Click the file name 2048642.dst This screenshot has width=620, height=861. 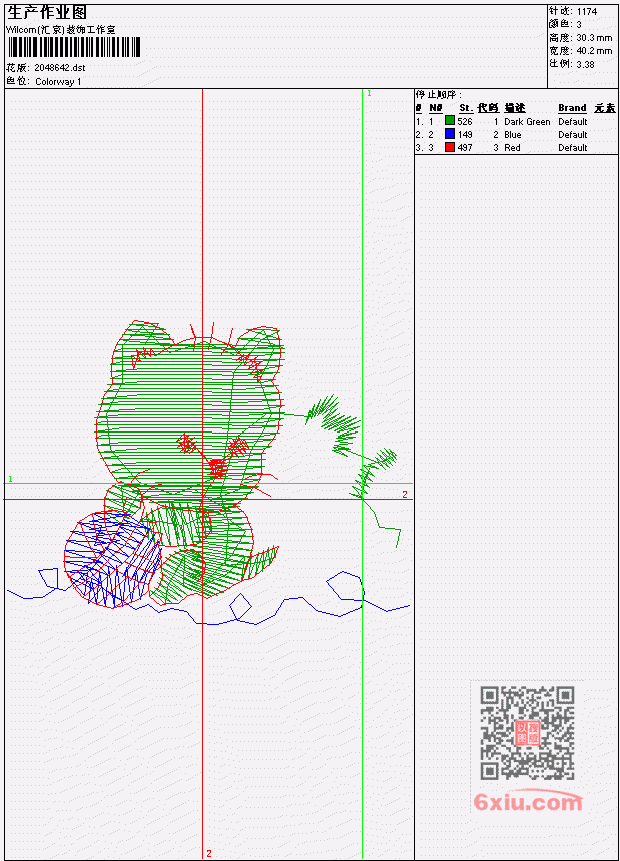(59, 68)
